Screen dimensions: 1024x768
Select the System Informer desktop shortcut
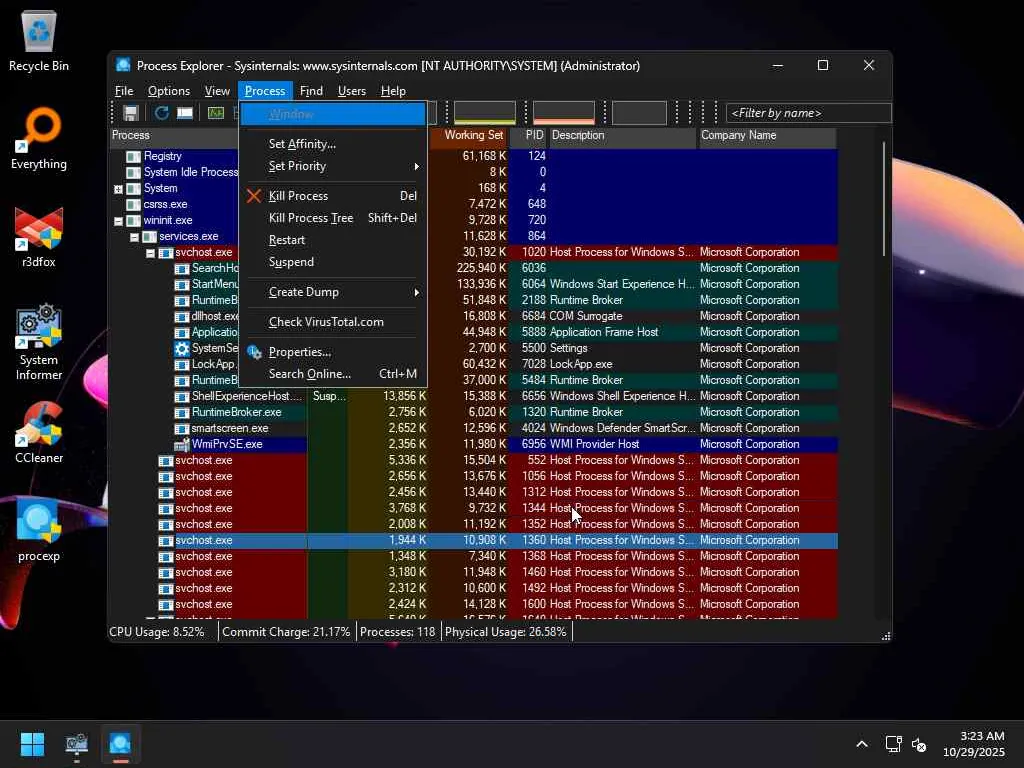pyautogui.click(x=39, y=342)
